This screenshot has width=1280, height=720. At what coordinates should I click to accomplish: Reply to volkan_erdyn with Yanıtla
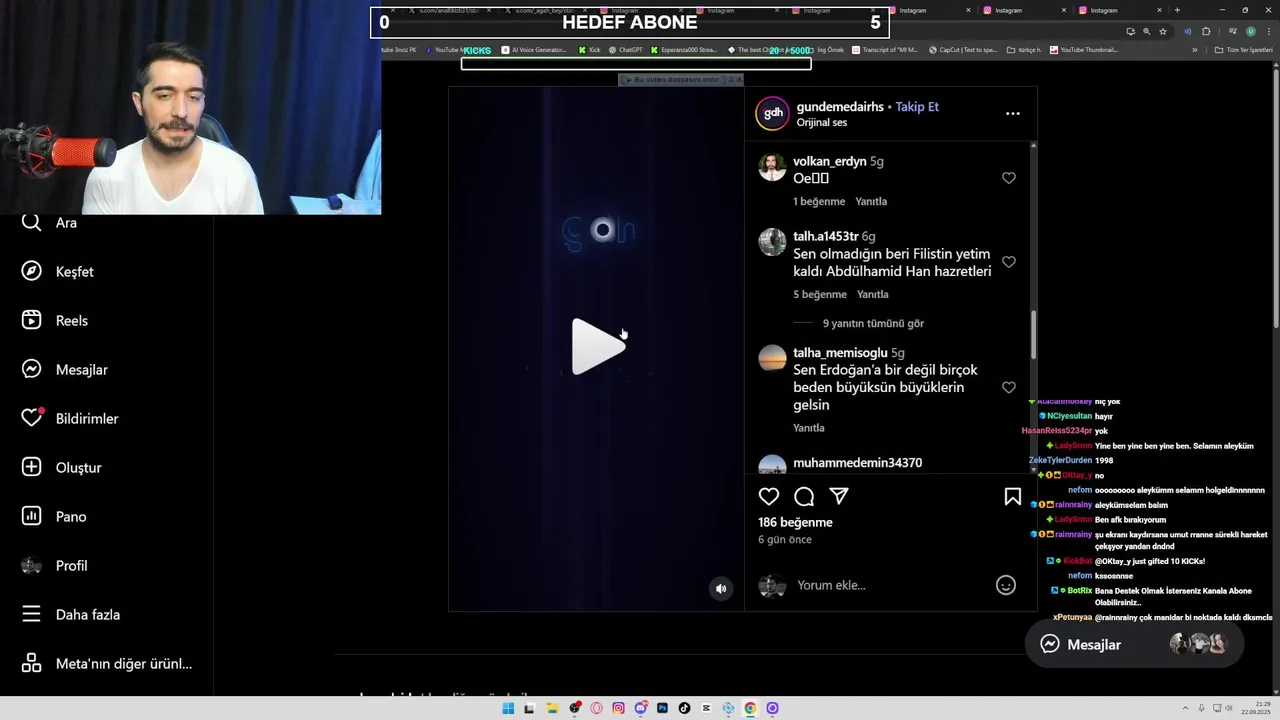(871, 202)
